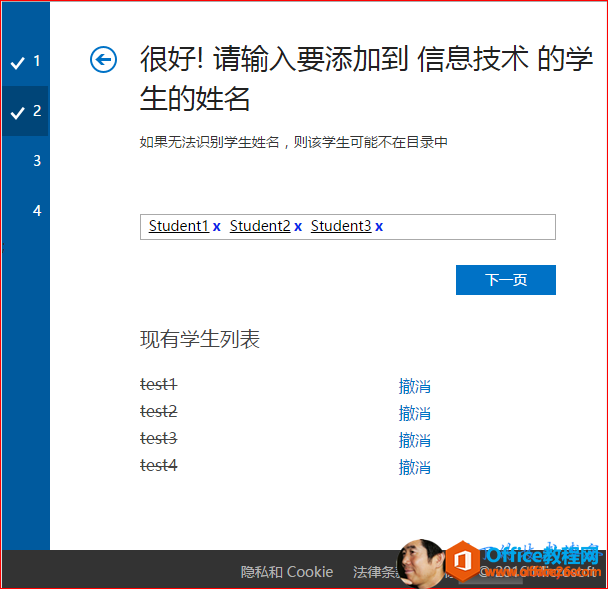Go to step 1 in sidebar
Viewport: 608px width, 589px height.
point(26,61)
